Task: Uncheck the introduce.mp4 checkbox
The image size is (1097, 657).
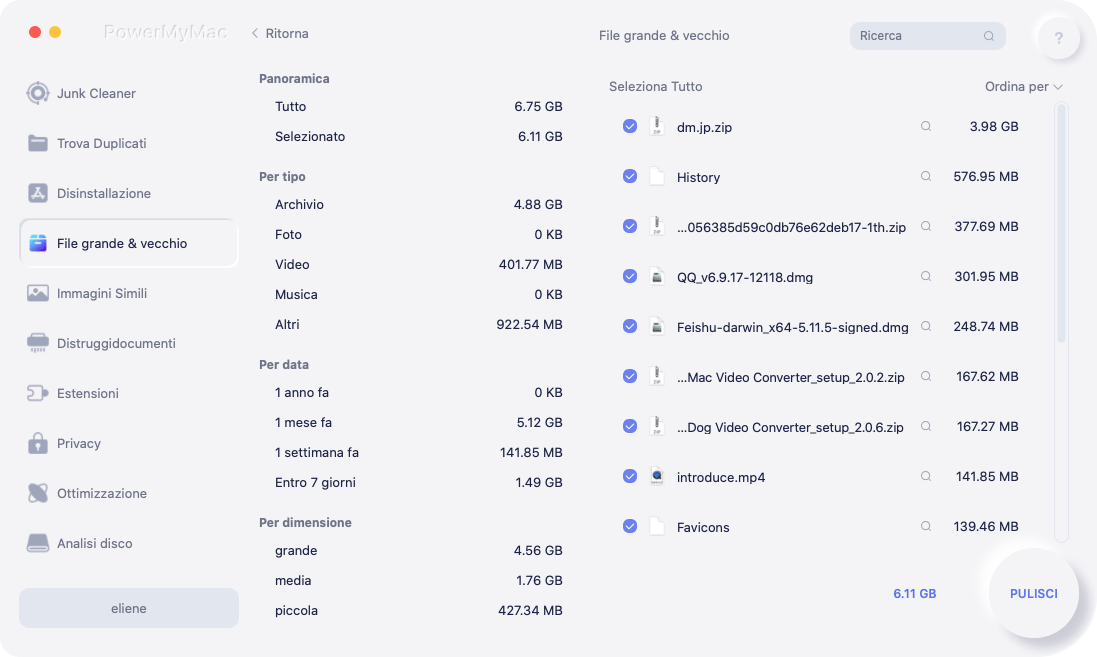Action: (630, 476)
